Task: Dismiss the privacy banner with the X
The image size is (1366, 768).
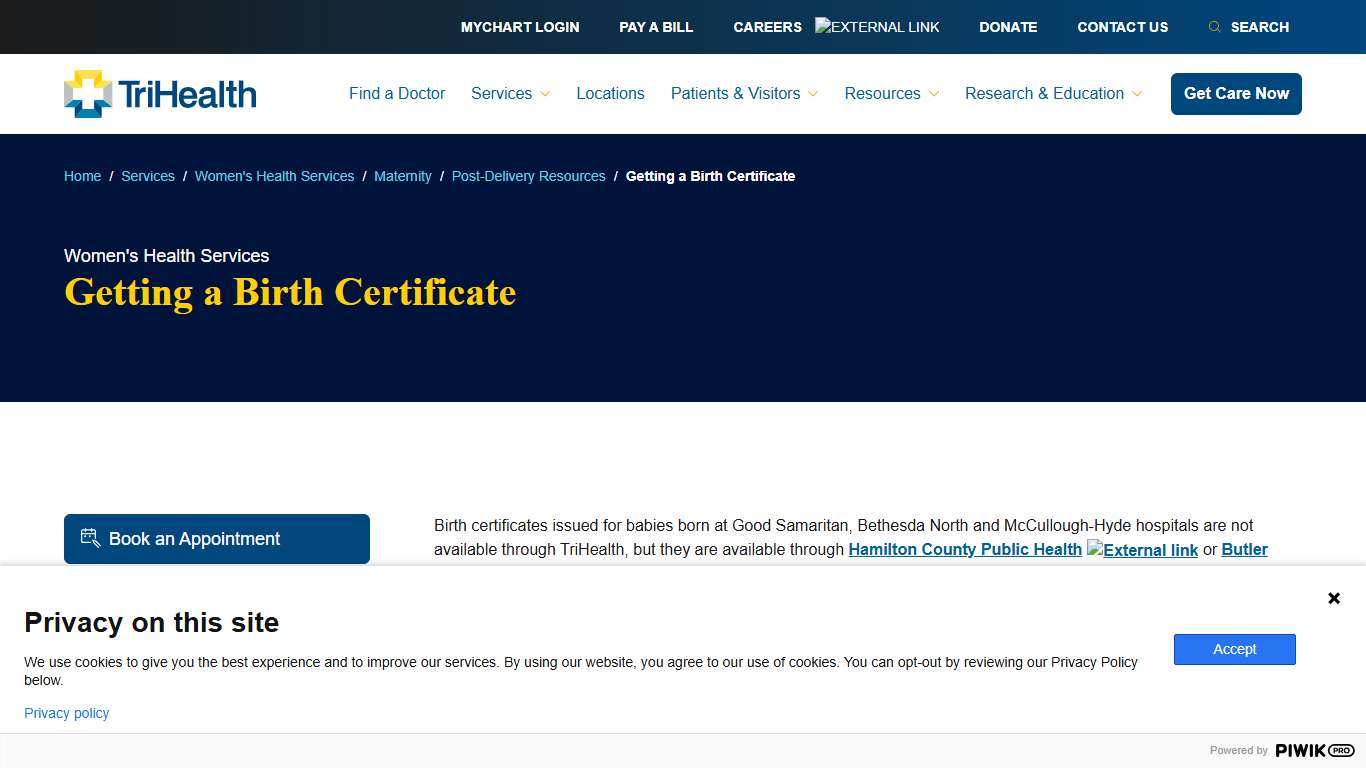Action: (x=1333, y=598)
